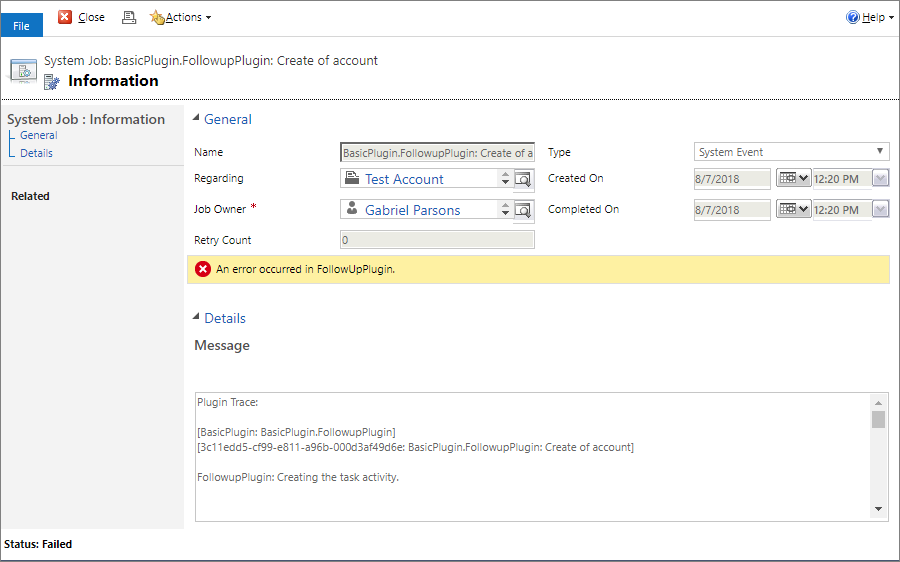
Task: Open the Gabriel Parsons owner link
Action: 412,210
